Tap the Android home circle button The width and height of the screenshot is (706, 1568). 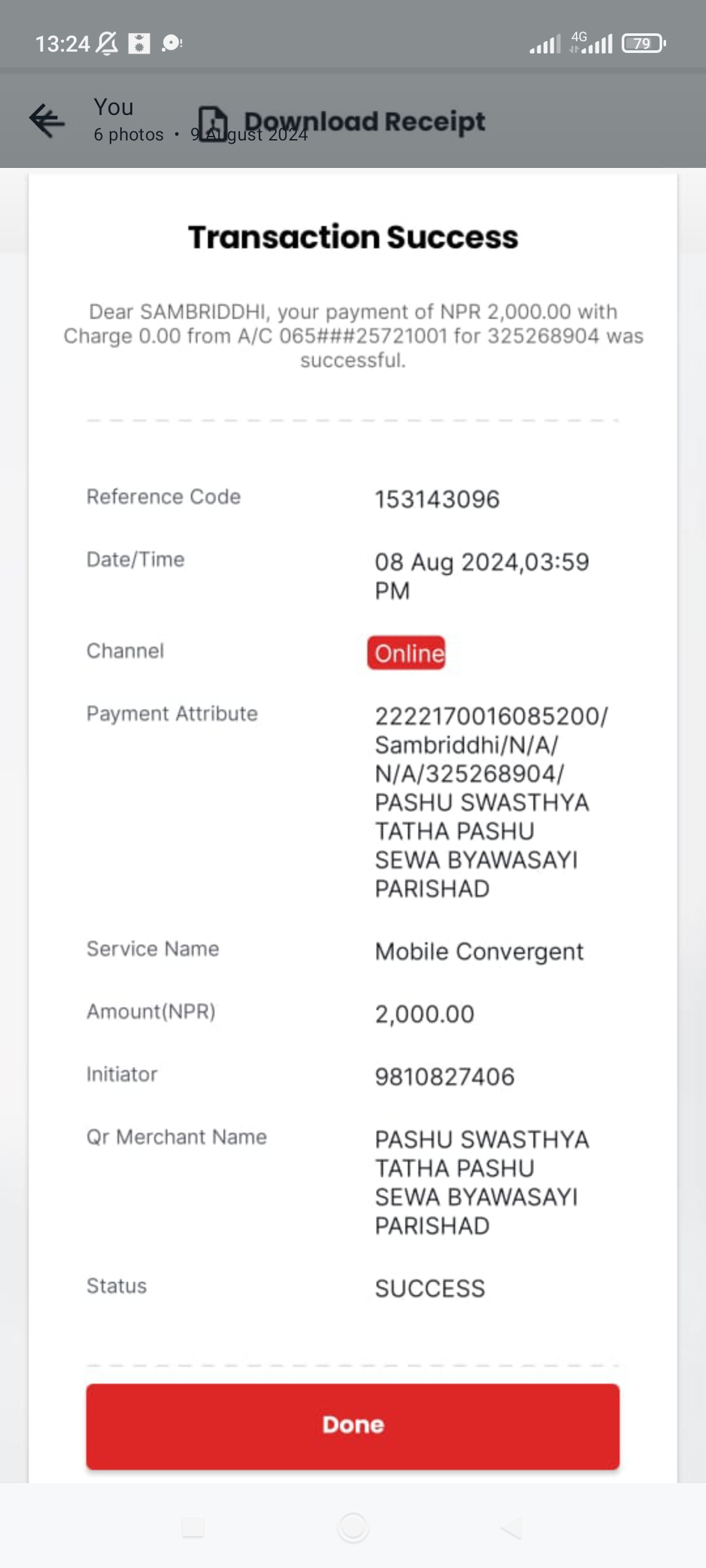coord(353,1527)
